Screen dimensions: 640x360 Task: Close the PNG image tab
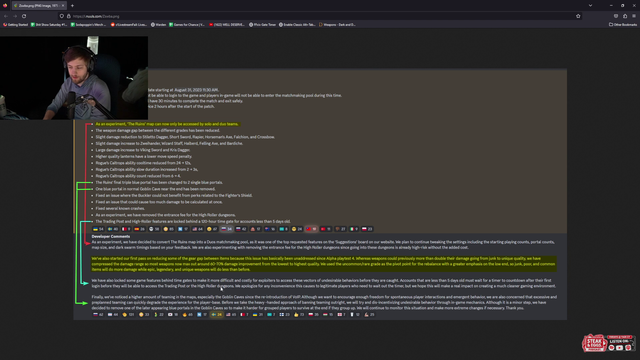click(62, 6)
